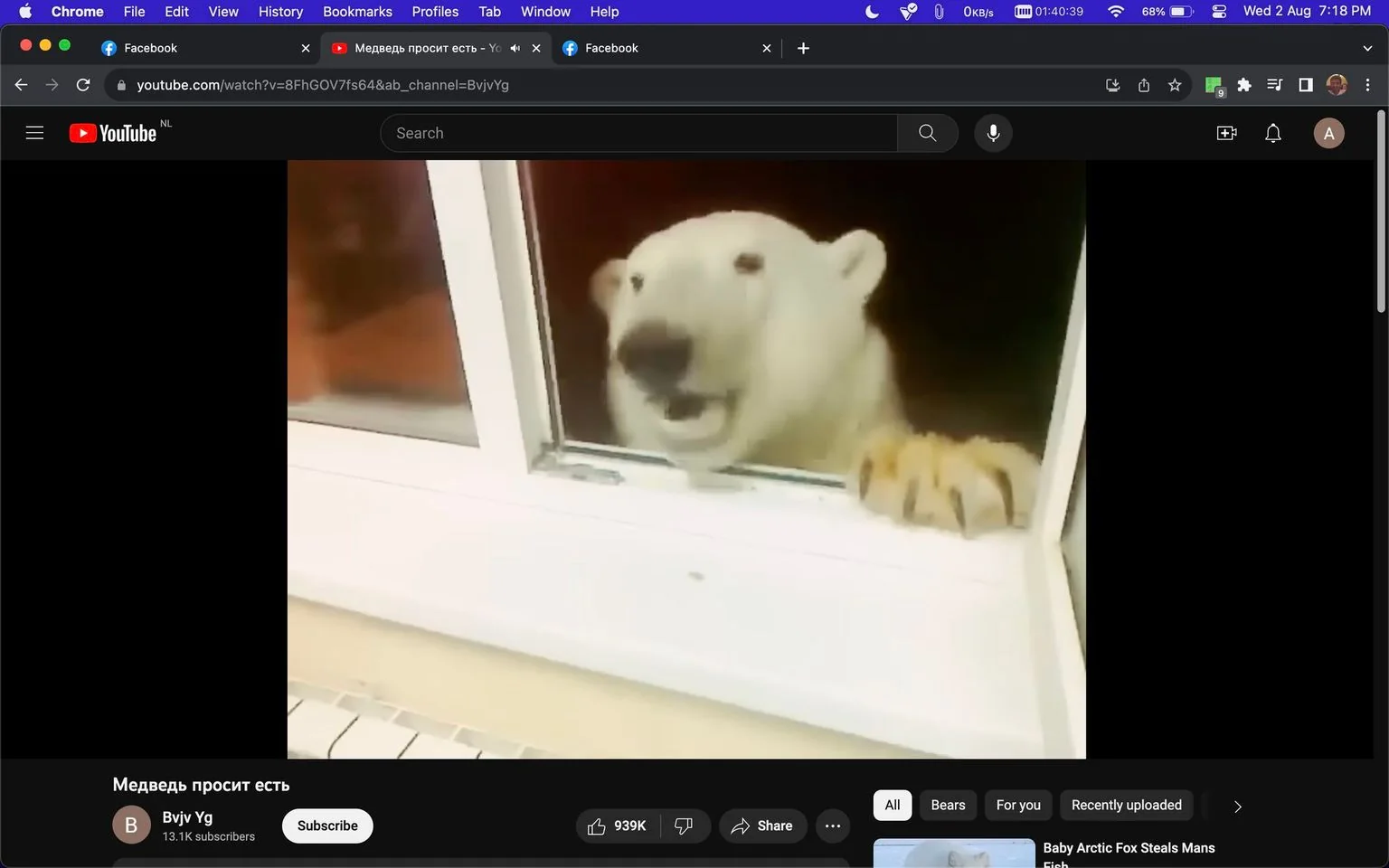Open the three-dot more actions button
Viewport: 1389px width, 868px height.
pyautogui.click(x=833, y=826)
